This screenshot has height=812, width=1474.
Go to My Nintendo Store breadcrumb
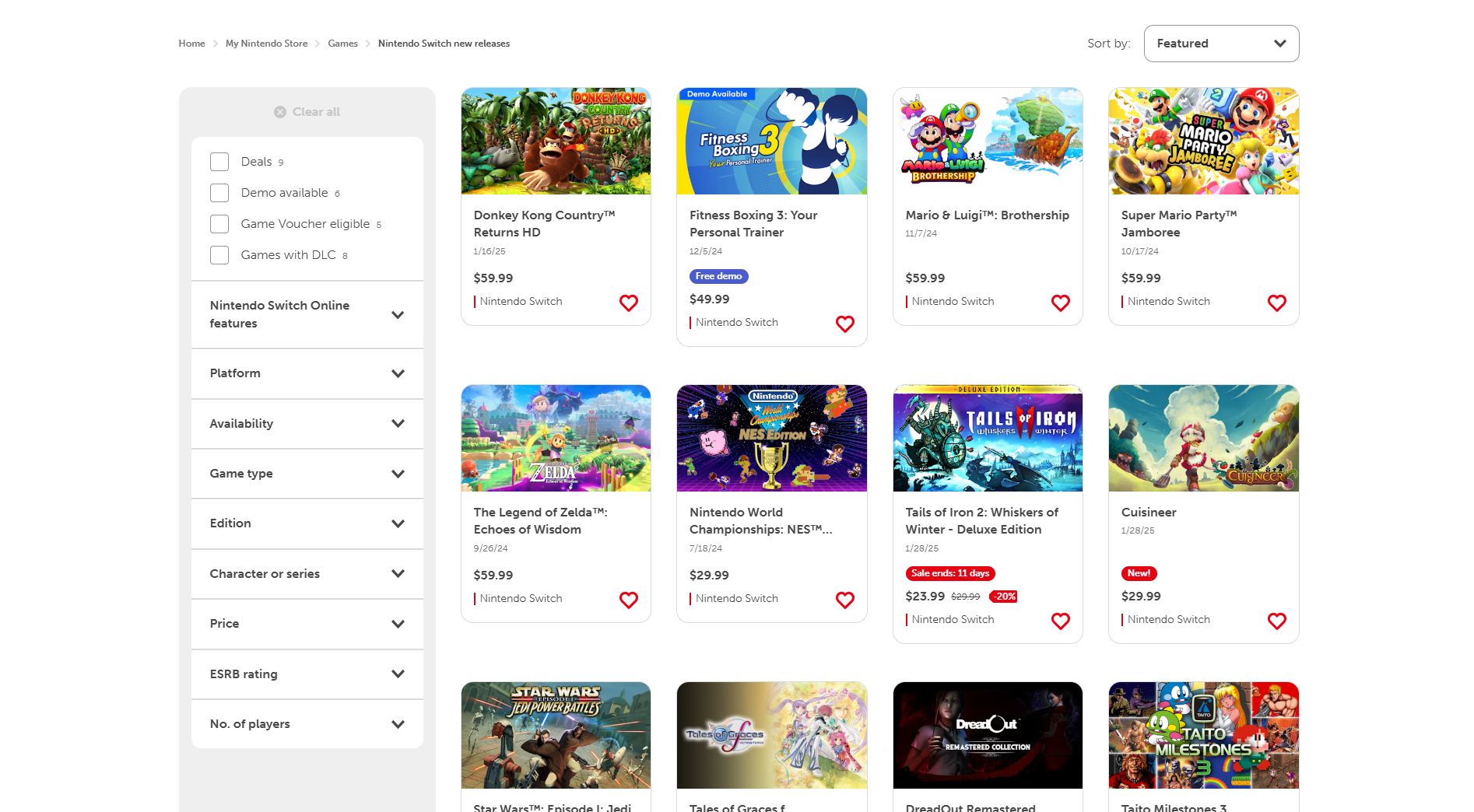click(x=266, y=44)
